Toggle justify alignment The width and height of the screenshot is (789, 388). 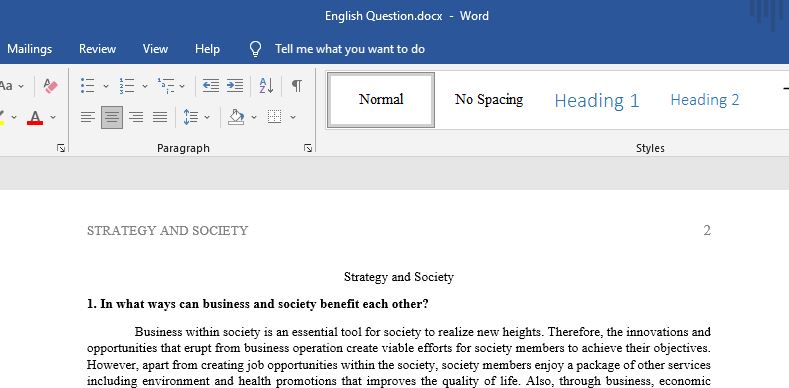click(x=160, y=117)
